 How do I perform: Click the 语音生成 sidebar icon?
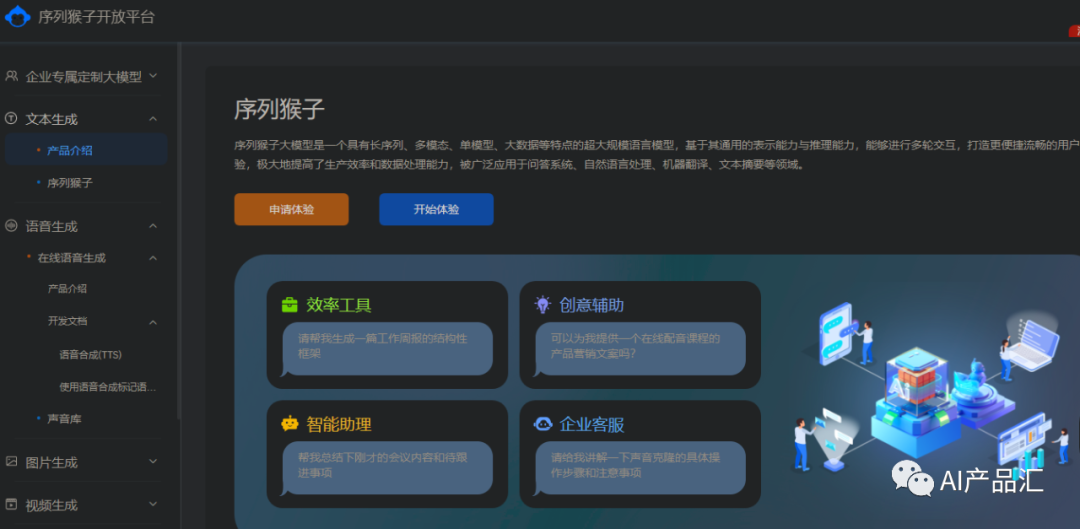12,226
